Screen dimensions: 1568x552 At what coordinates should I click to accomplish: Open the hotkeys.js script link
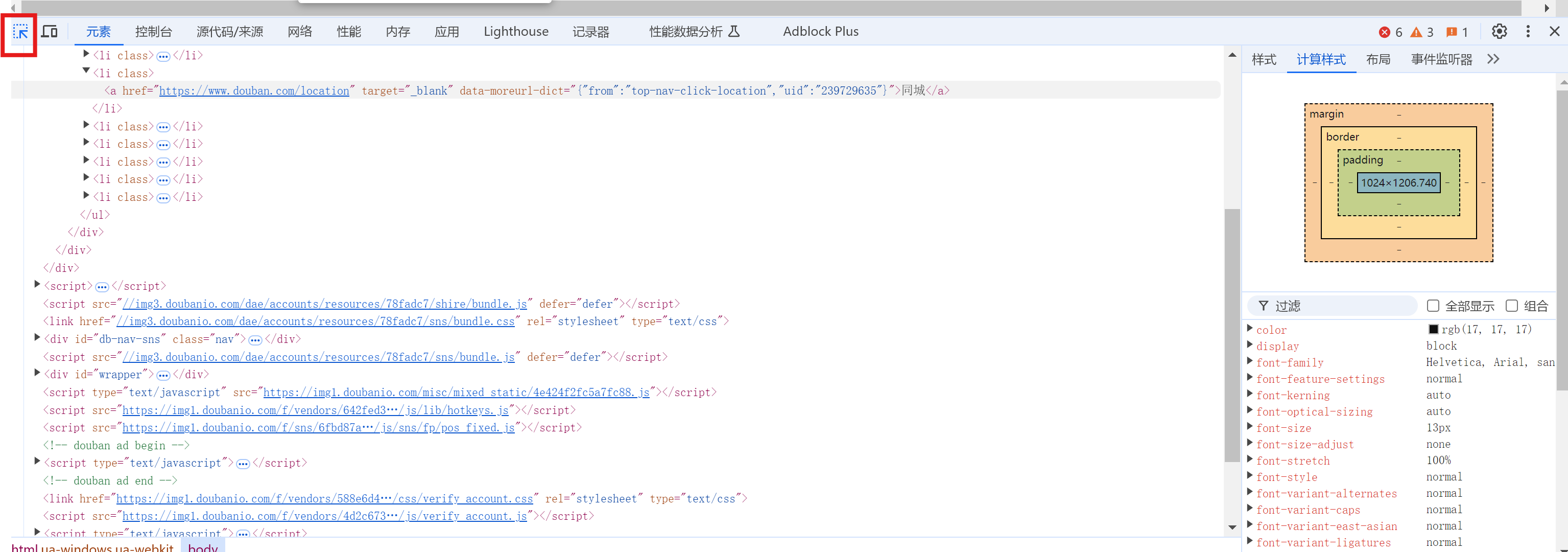point(315,411)
